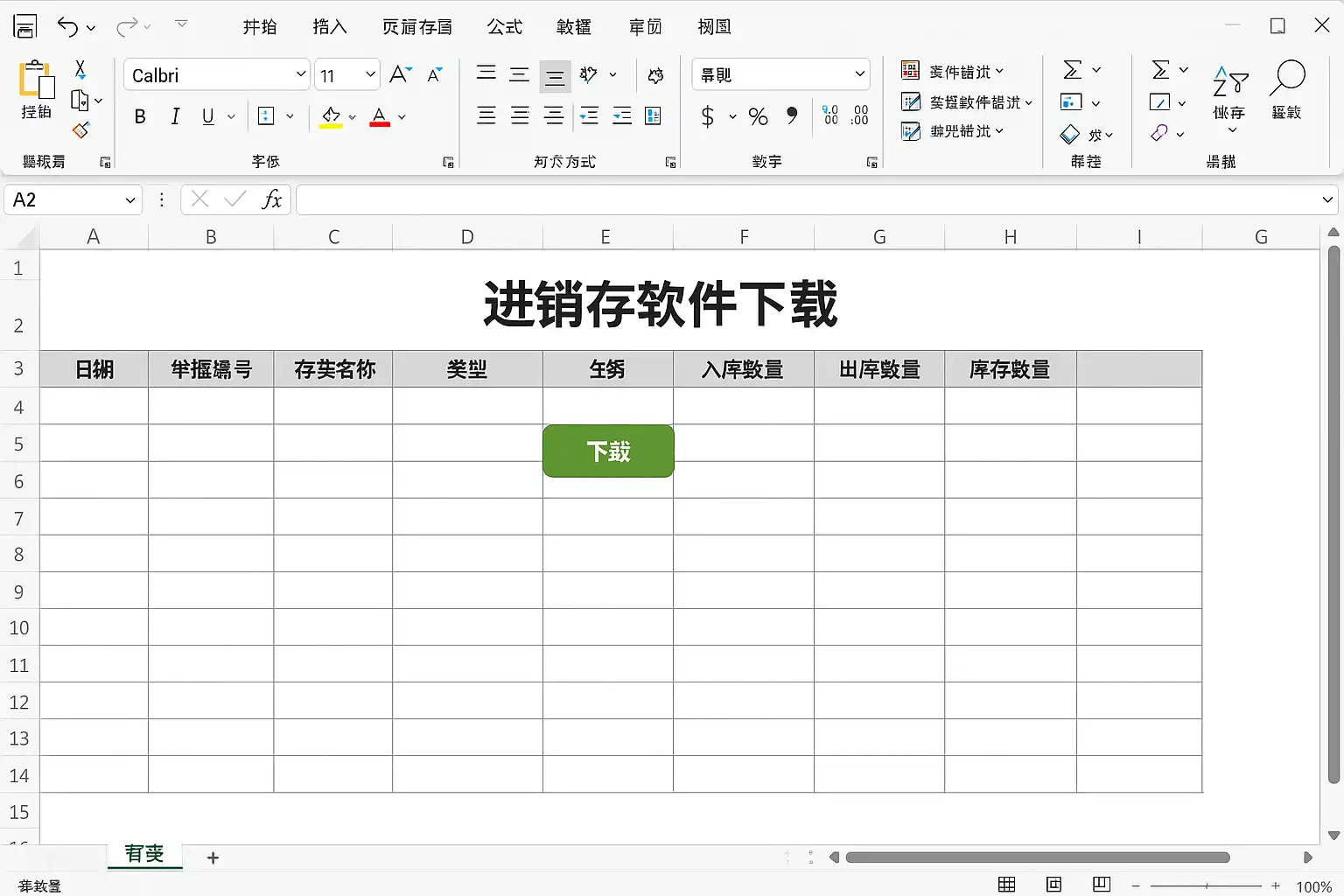Toggle Bold formatting
The image size is (1344, 896).
140,116
